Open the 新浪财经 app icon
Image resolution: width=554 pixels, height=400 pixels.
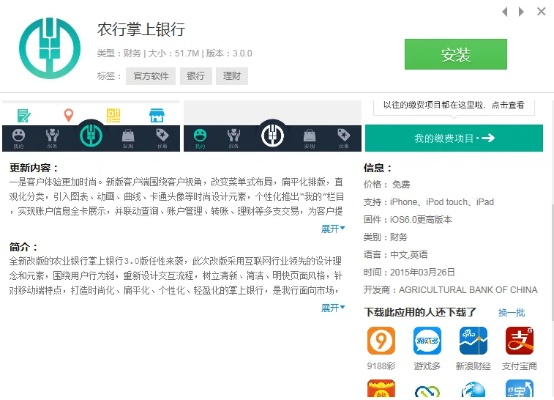(x=473, y=341)
